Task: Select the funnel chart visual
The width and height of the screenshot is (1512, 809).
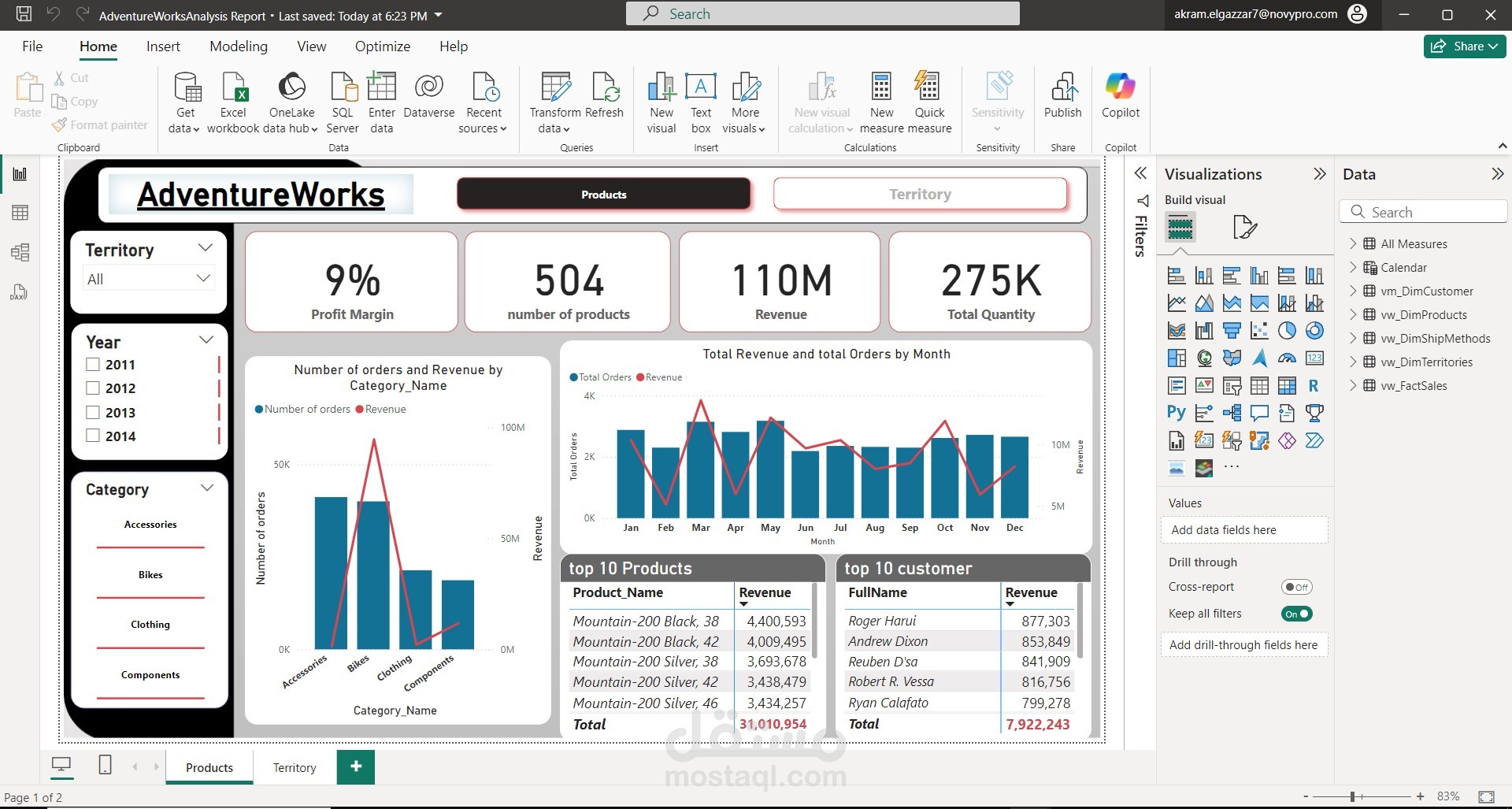Action: click(x=1232, y=331)
